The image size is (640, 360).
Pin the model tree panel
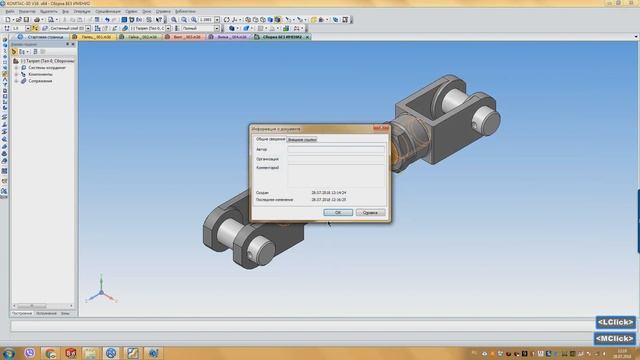68,44
